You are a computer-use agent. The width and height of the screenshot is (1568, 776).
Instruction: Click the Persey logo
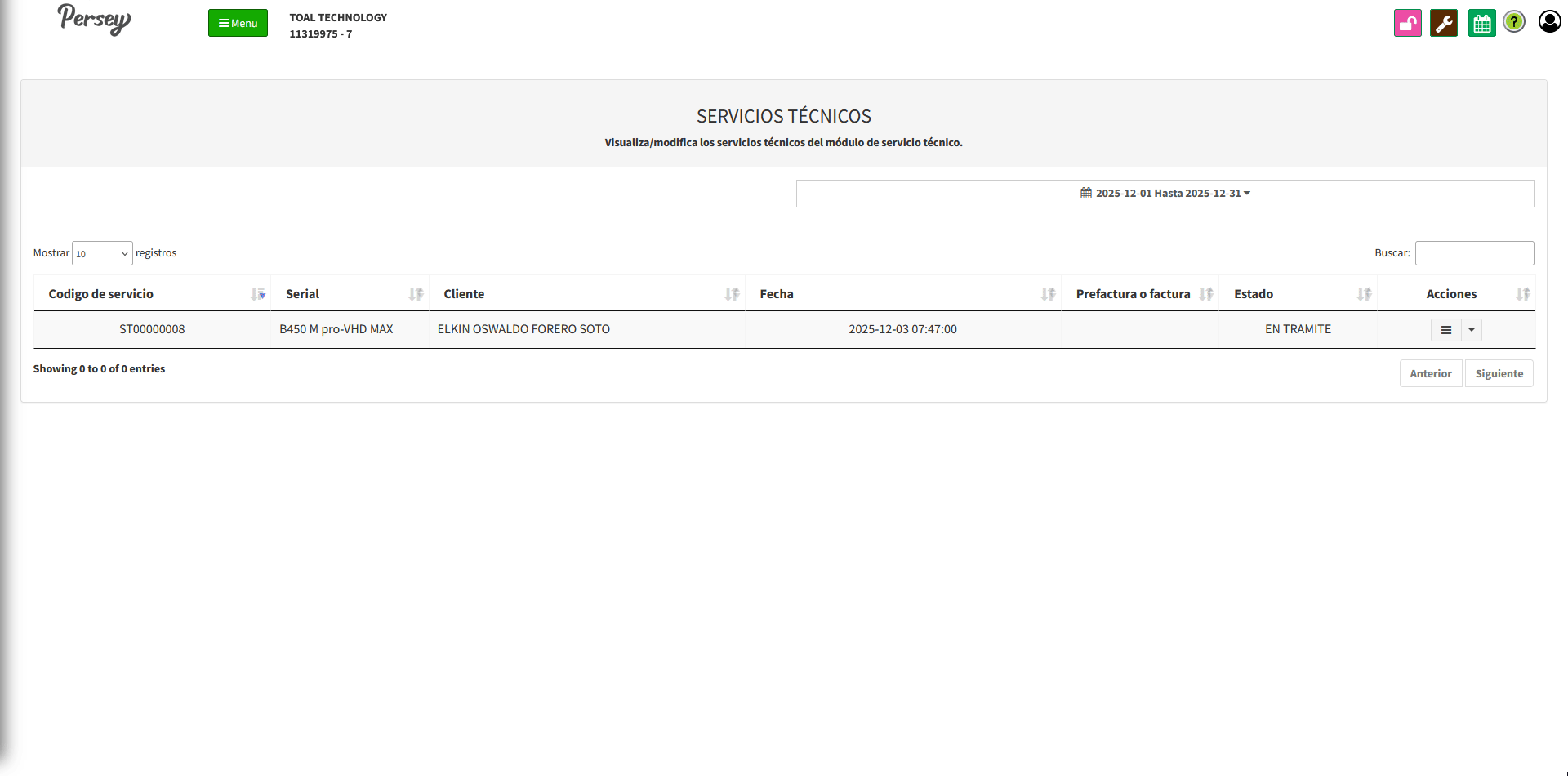(x=94, y=20)
